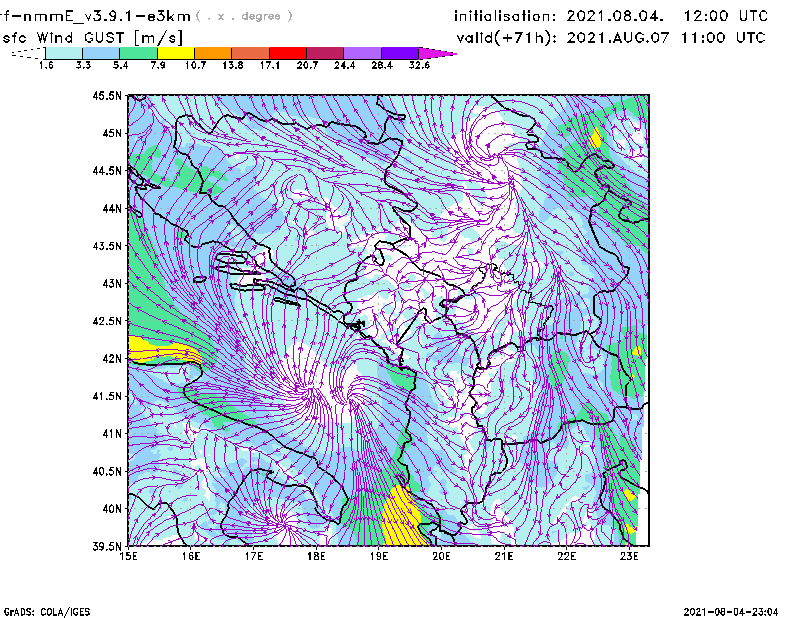Click the 'GrADS: COLA/IGES' credit text
The height and width of the screenshot is (618, 800).
(x=46, y=612)
